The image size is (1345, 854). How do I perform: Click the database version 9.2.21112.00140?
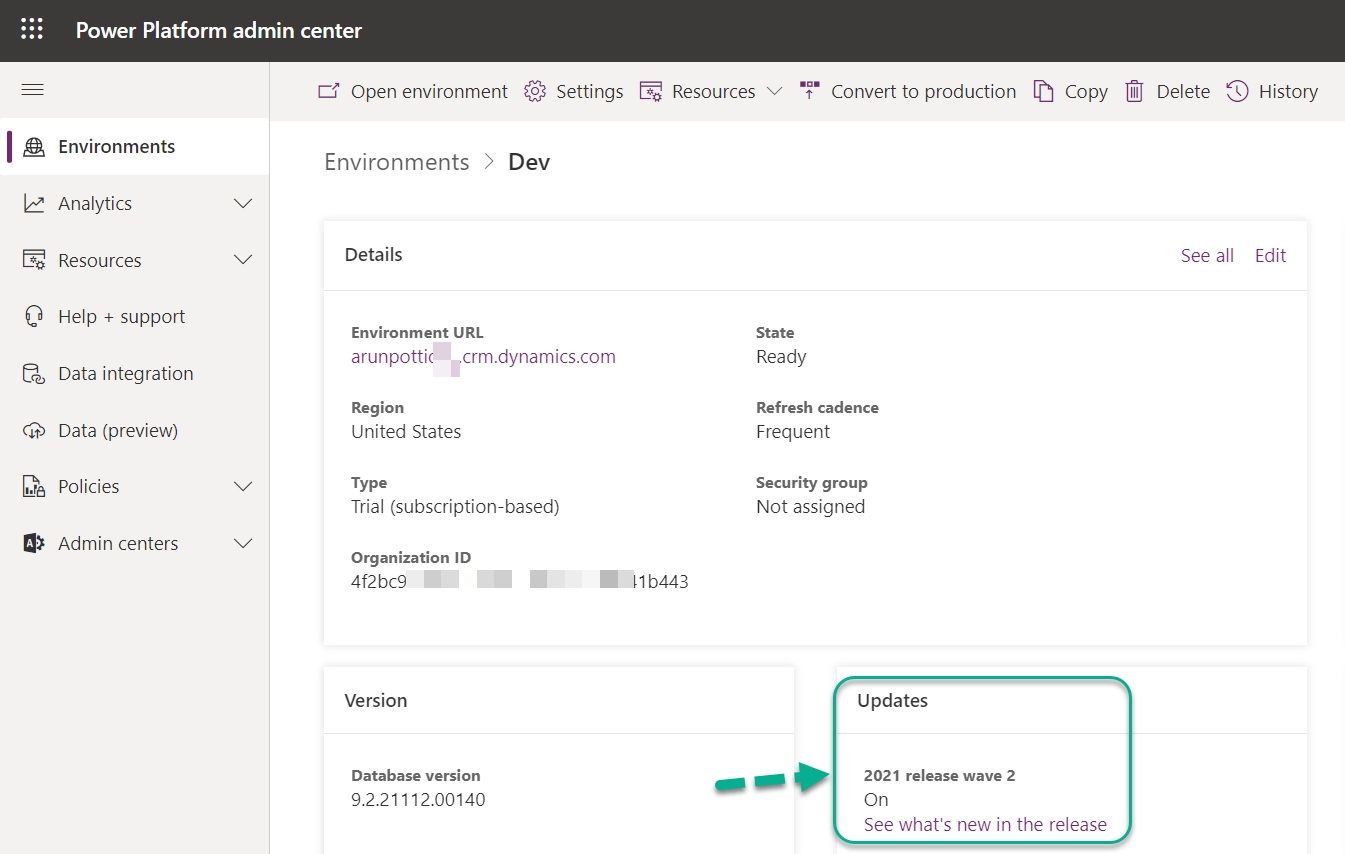[x=418, y=800]
